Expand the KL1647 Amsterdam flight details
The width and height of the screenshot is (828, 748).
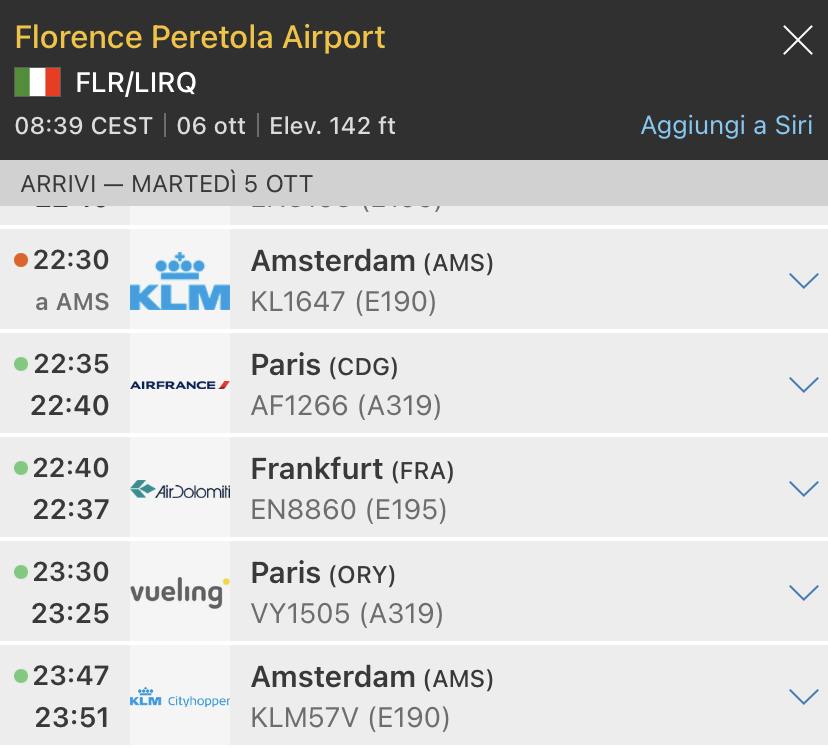(803, 281)
